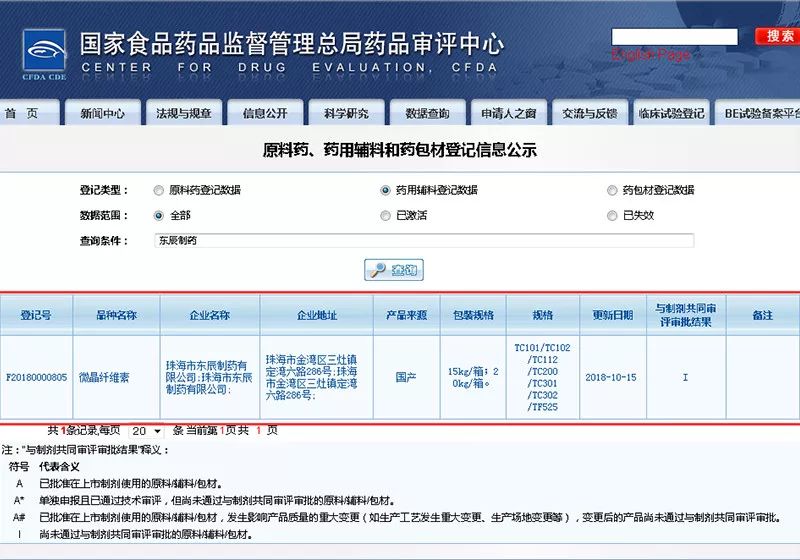Click the 规格 column header
Screen dimensions: 800x560
click(x=543, y=315)
